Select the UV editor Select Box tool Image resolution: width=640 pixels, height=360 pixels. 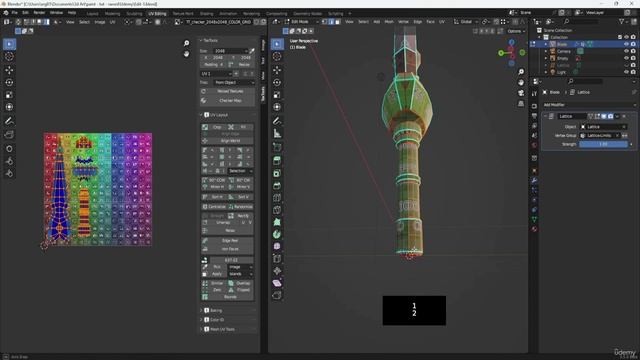pyautogui.click(x=9, y=44)
